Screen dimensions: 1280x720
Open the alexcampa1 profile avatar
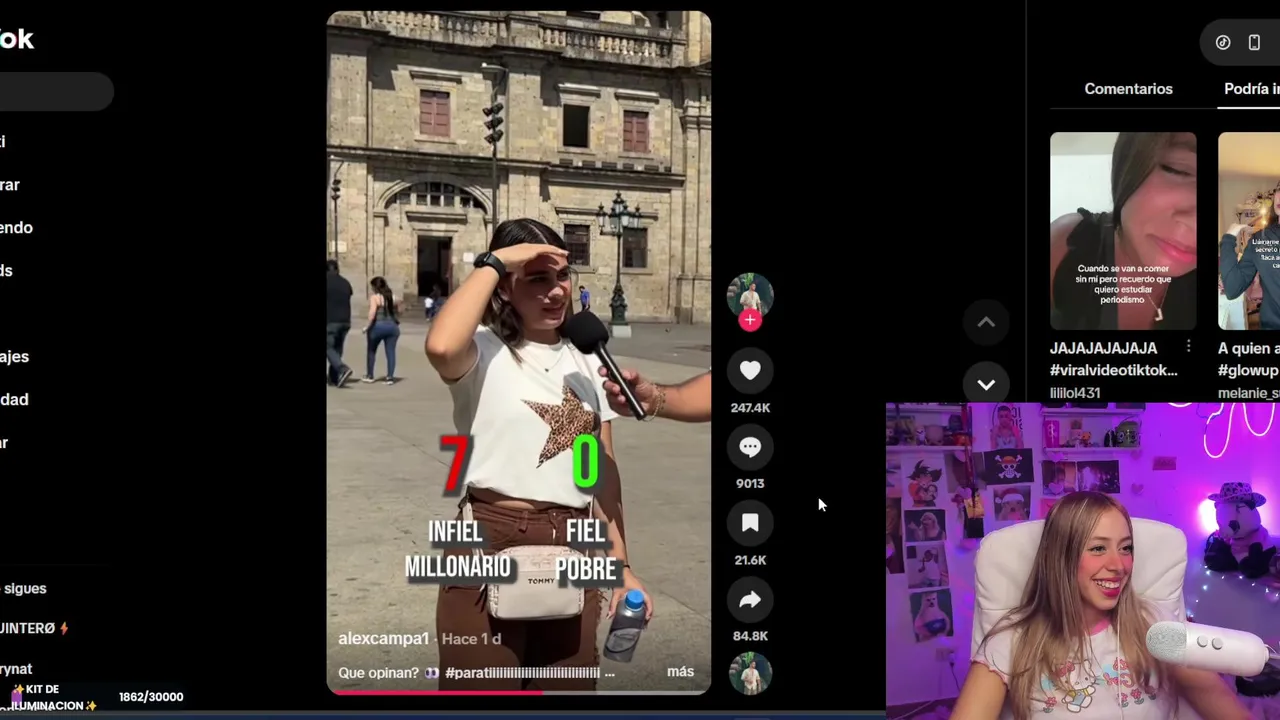pos(750,296)
